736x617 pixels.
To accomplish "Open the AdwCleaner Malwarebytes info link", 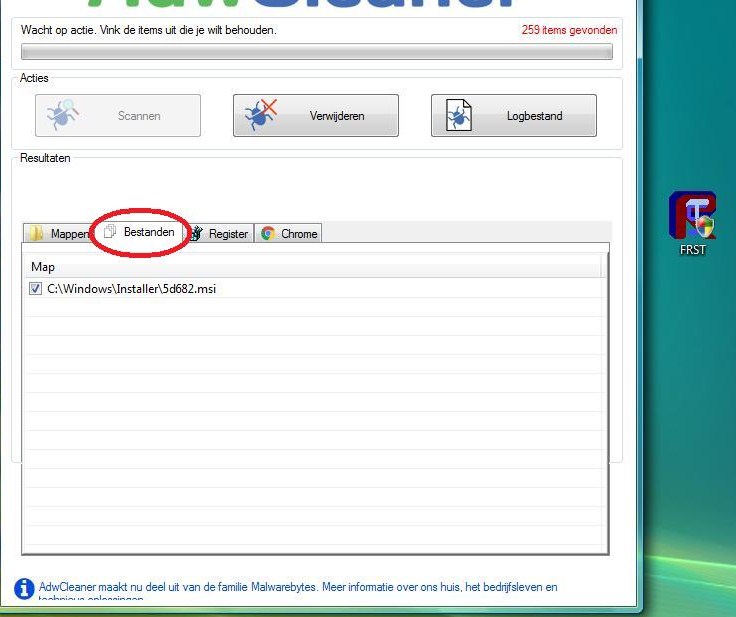I will coord(298,592).
